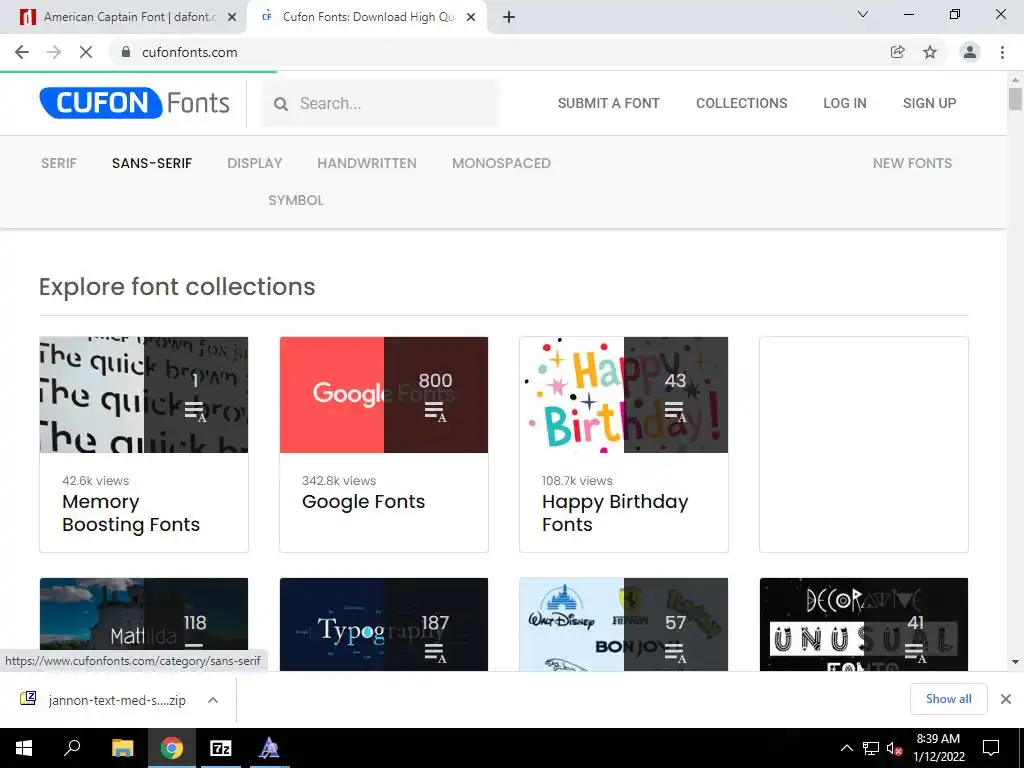
Task: Open the Walt Disney logos thumbnail
Action: click(x=624, y=624)
